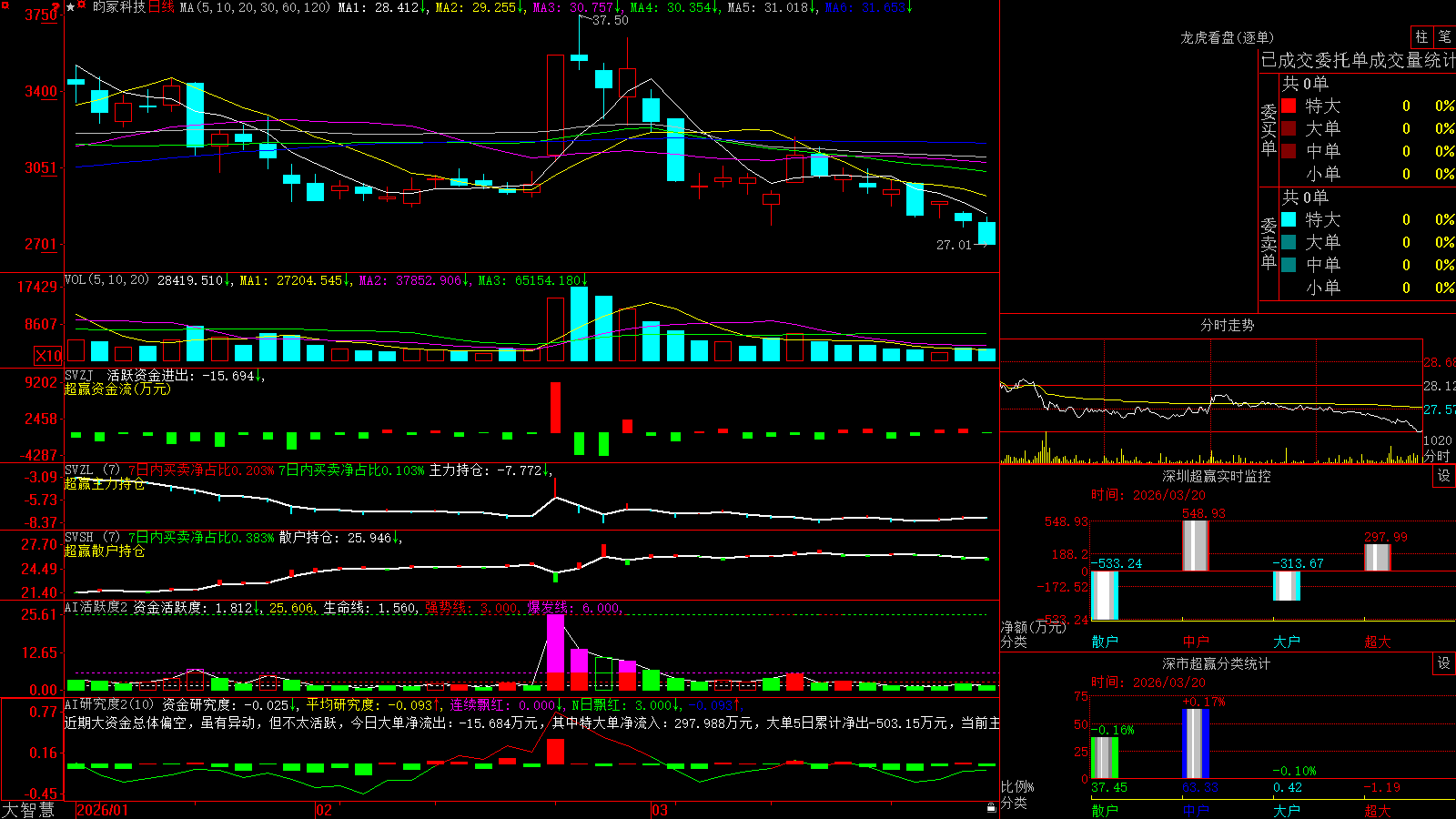
Task: Click the tall red SVZJ capital-flow bar
Action: pyautogui.click(x=555, y=407)
